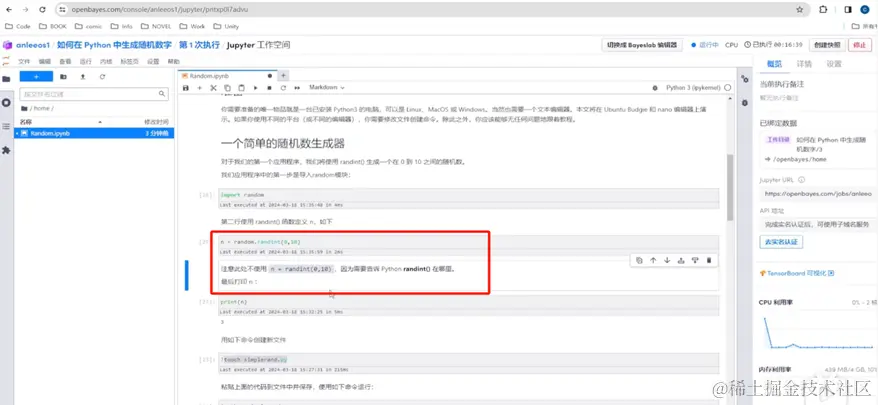Click the debugger bug icon near Python 3

click(x=655, y=88)
